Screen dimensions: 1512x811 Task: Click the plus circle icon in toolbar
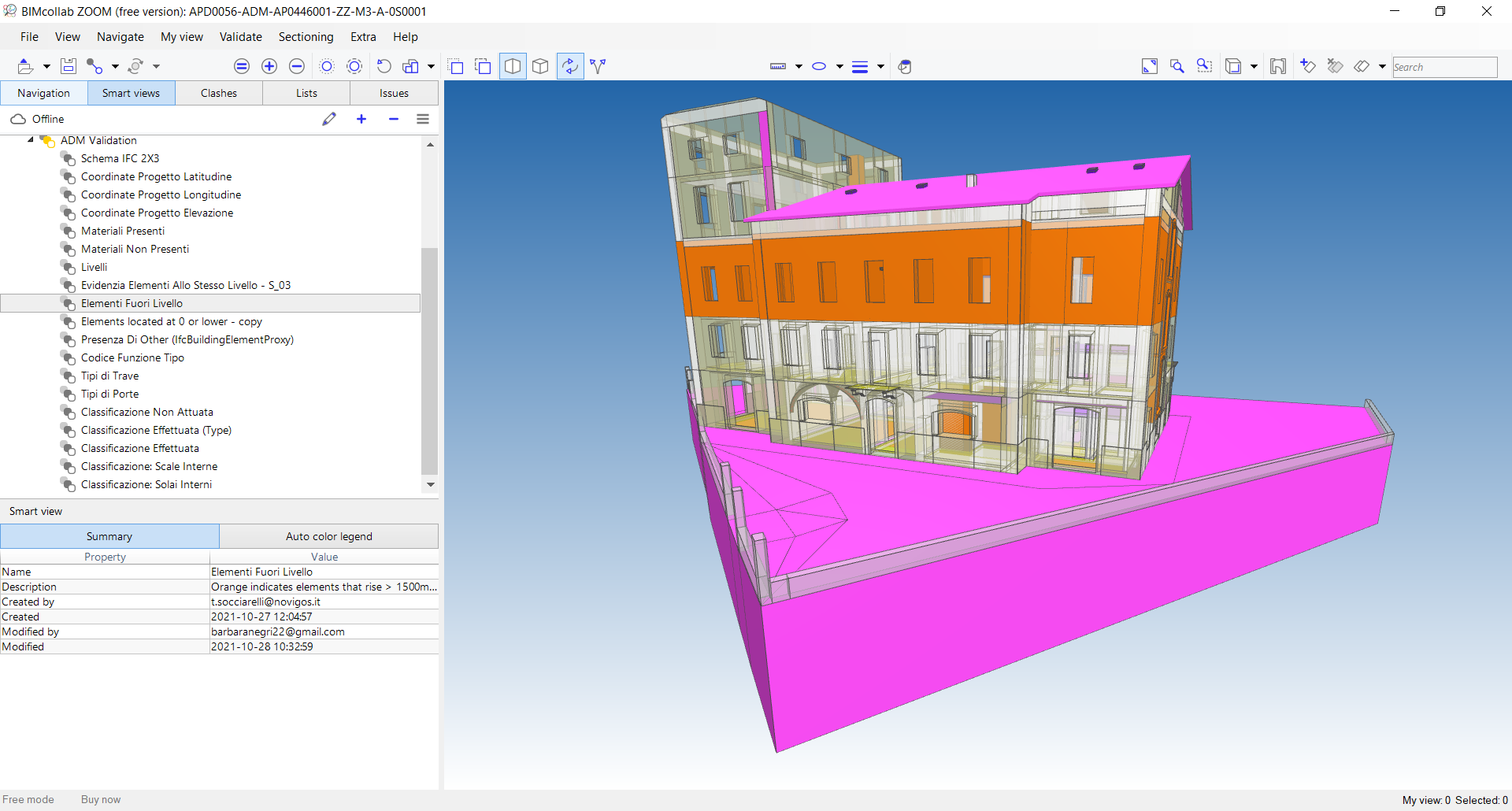point(269,66)
